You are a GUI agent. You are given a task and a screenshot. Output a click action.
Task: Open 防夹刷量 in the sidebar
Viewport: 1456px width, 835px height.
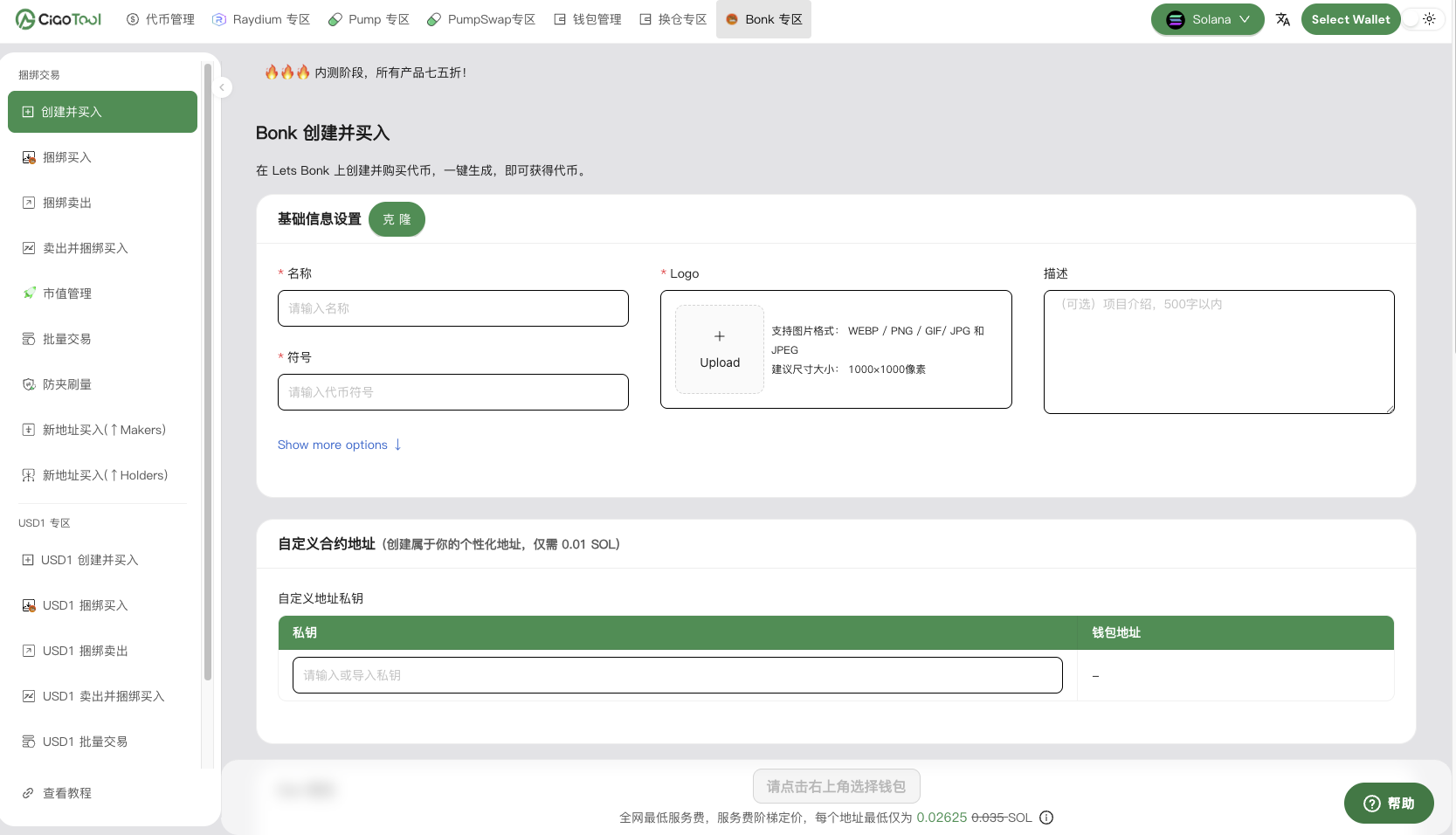pyautogui.click(x=67, y=384)
